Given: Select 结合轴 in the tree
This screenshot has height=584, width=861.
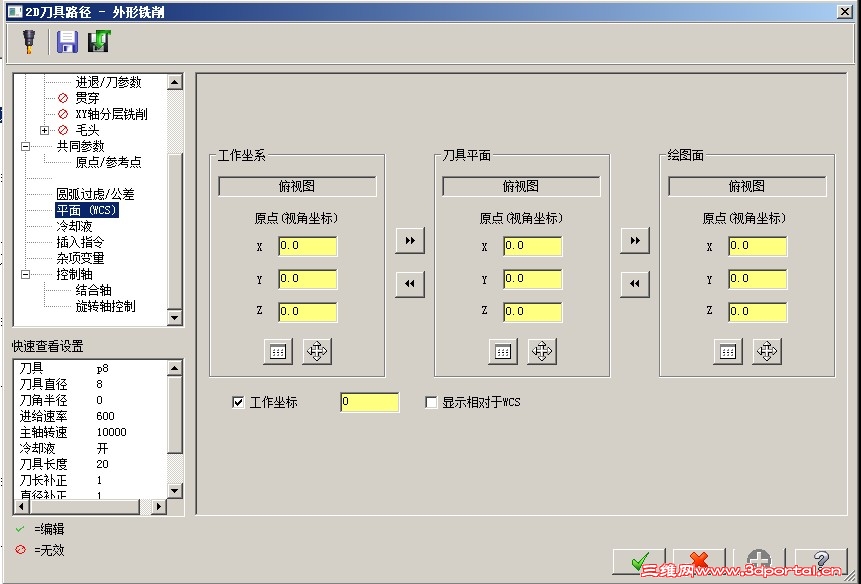Looking at the screenshot, I should coord(93,290).
